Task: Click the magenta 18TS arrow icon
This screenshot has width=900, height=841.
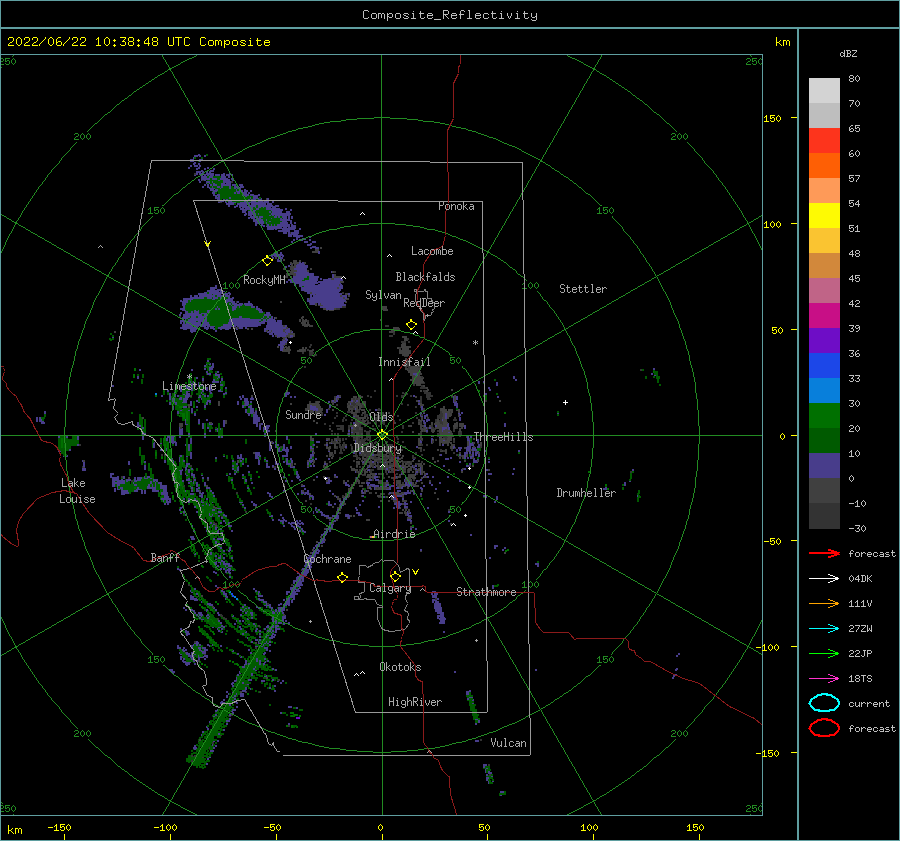Action: [x=824, y=679]
